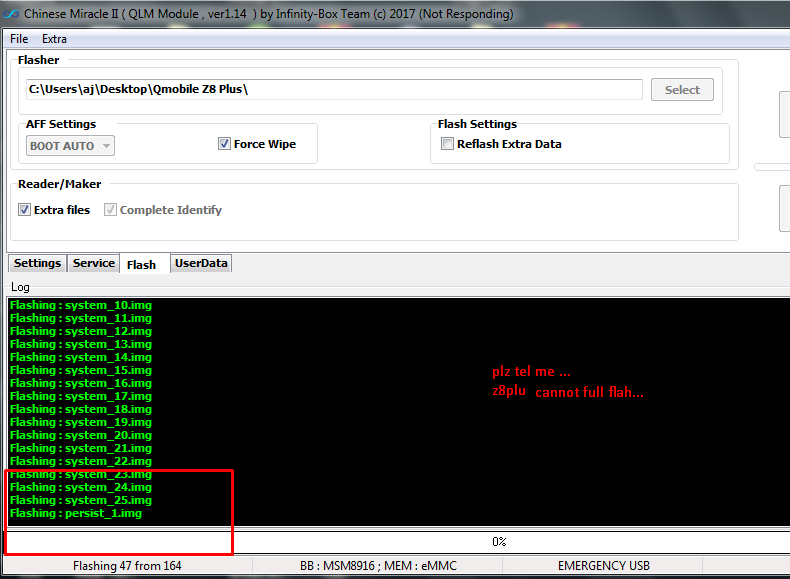Viewport: 790px width, 579px height.
Task: Switch to the Settings tab
Action: click(x=37, y=263)
